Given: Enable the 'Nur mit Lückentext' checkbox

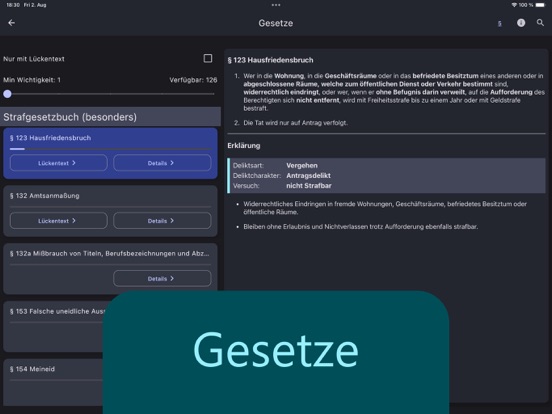Looking at the screenshot, I should coord(208,58).
